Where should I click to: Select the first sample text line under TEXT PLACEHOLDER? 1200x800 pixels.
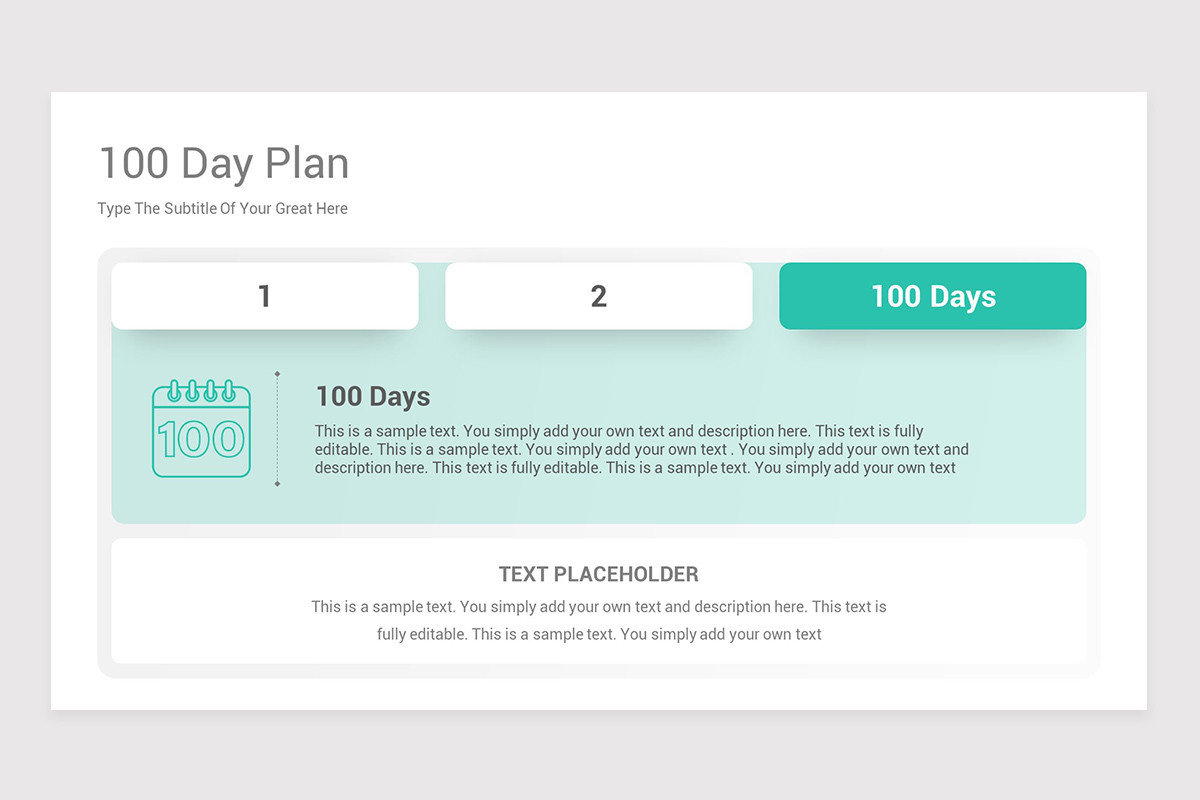click(x=598, y=606)
